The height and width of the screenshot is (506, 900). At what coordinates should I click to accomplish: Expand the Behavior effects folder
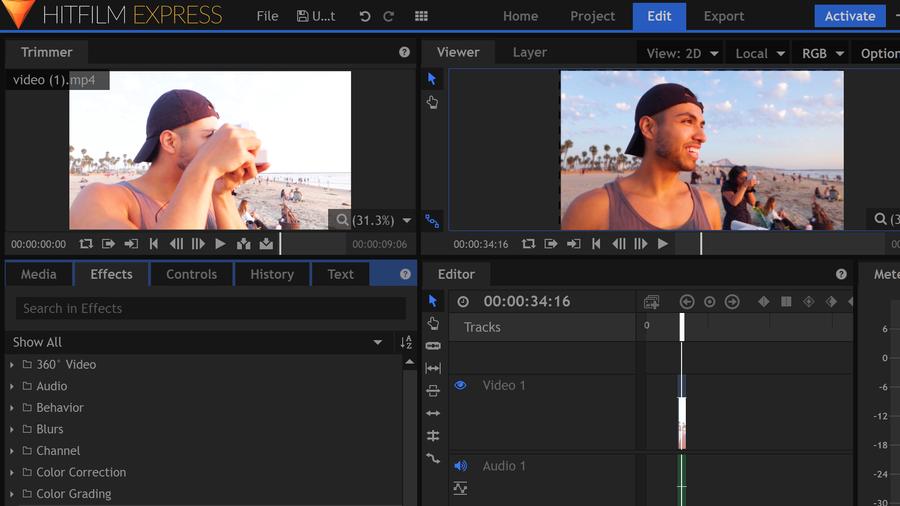pyautogui.click(x=11, y=408)
